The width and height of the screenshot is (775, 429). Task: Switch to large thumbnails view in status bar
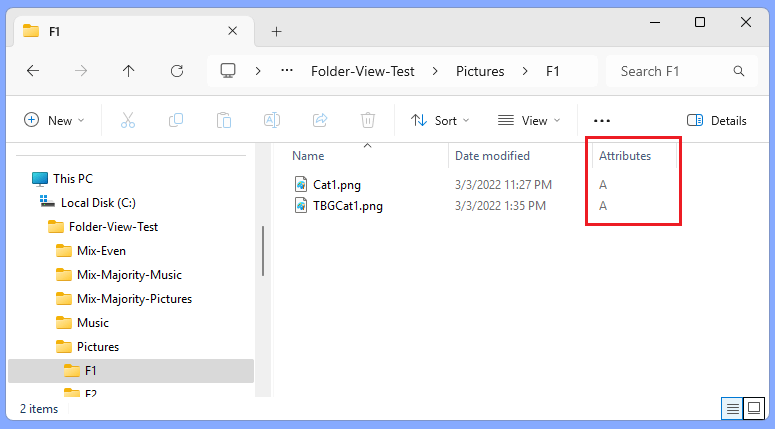point(754,408)
